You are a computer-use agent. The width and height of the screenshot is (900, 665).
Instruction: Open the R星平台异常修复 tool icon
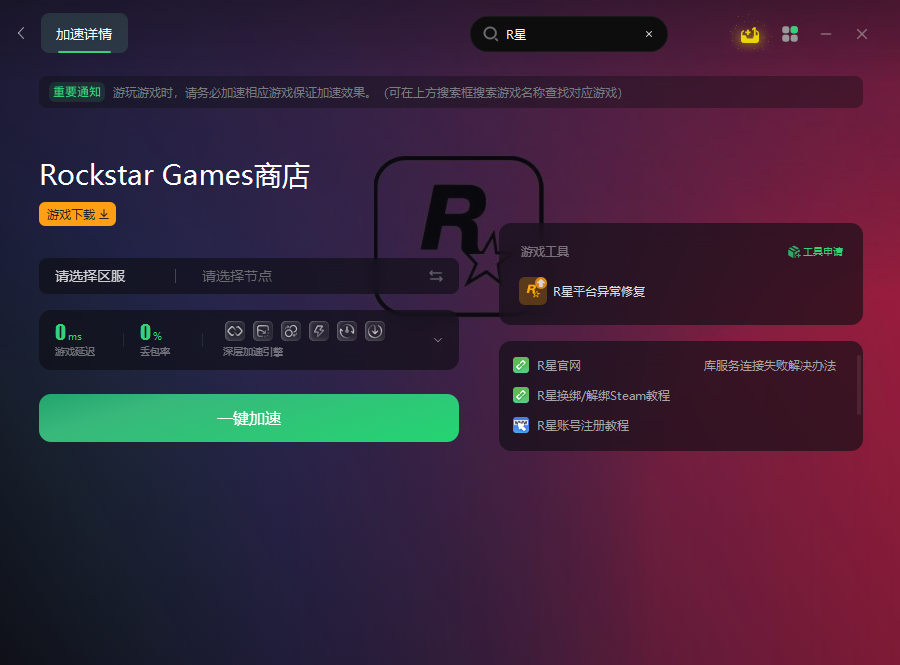pos(533,291)
